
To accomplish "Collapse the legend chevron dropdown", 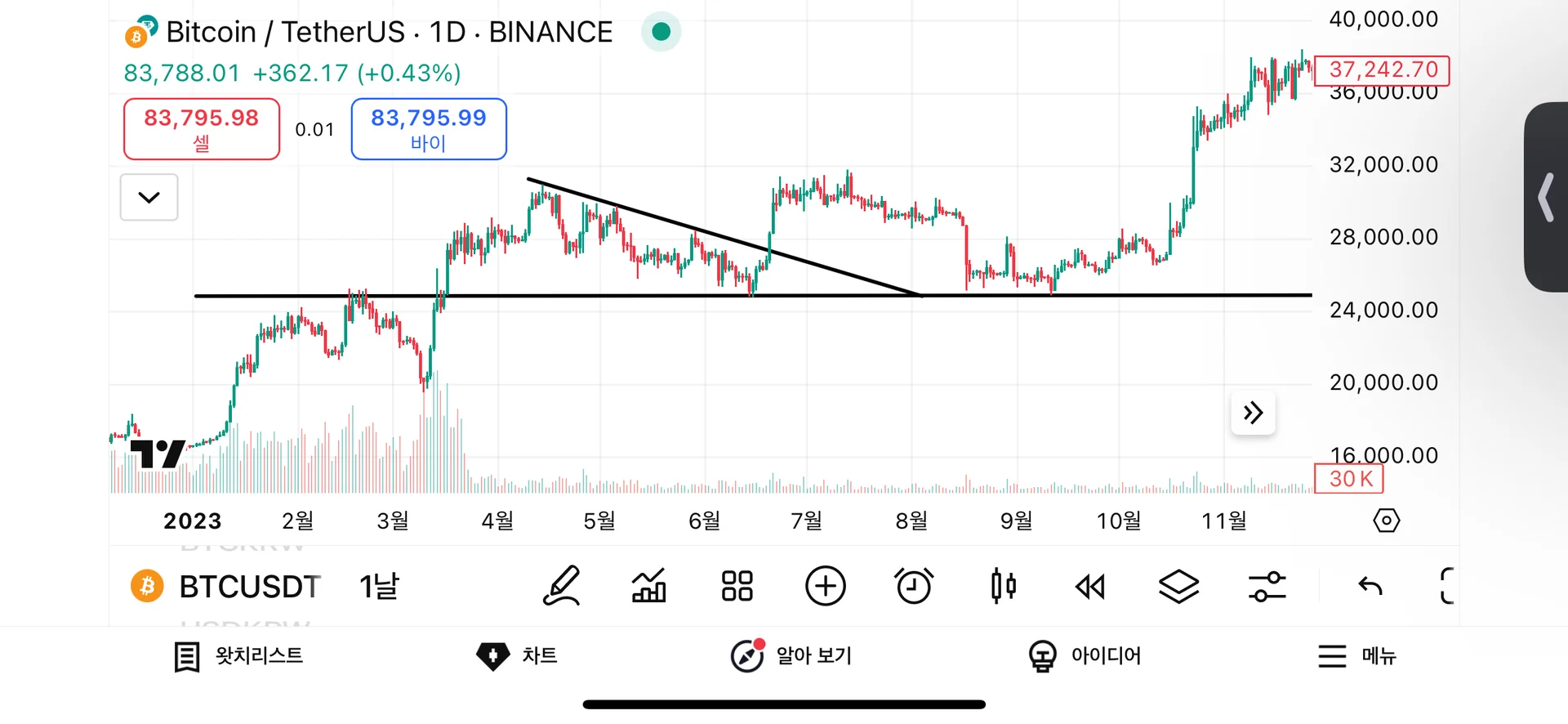I will pos(149,197).
